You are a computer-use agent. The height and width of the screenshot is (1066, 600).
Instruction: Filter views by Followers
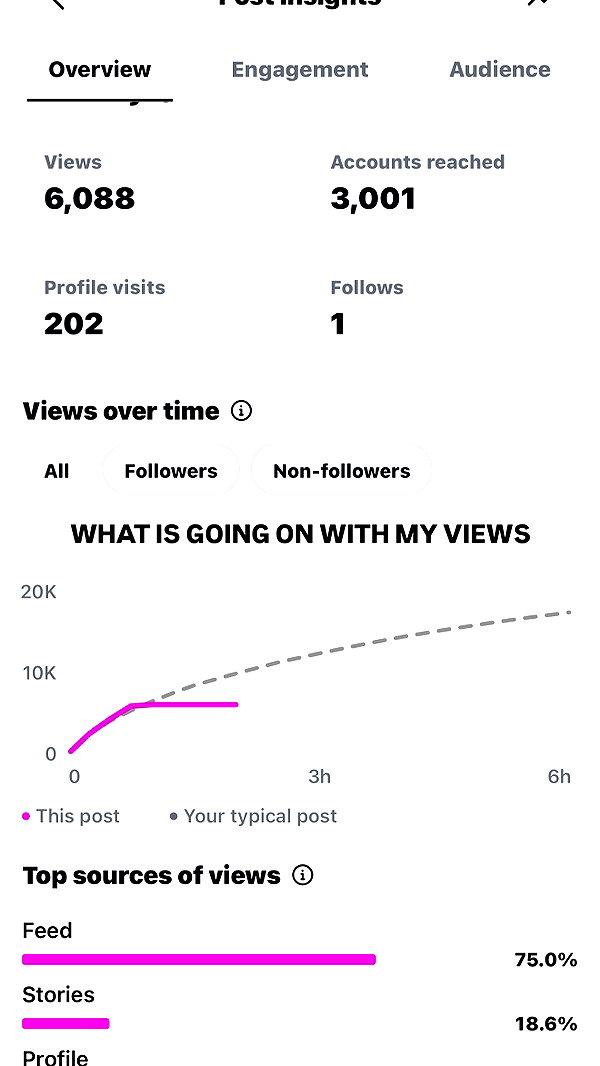tap(171, 471)
